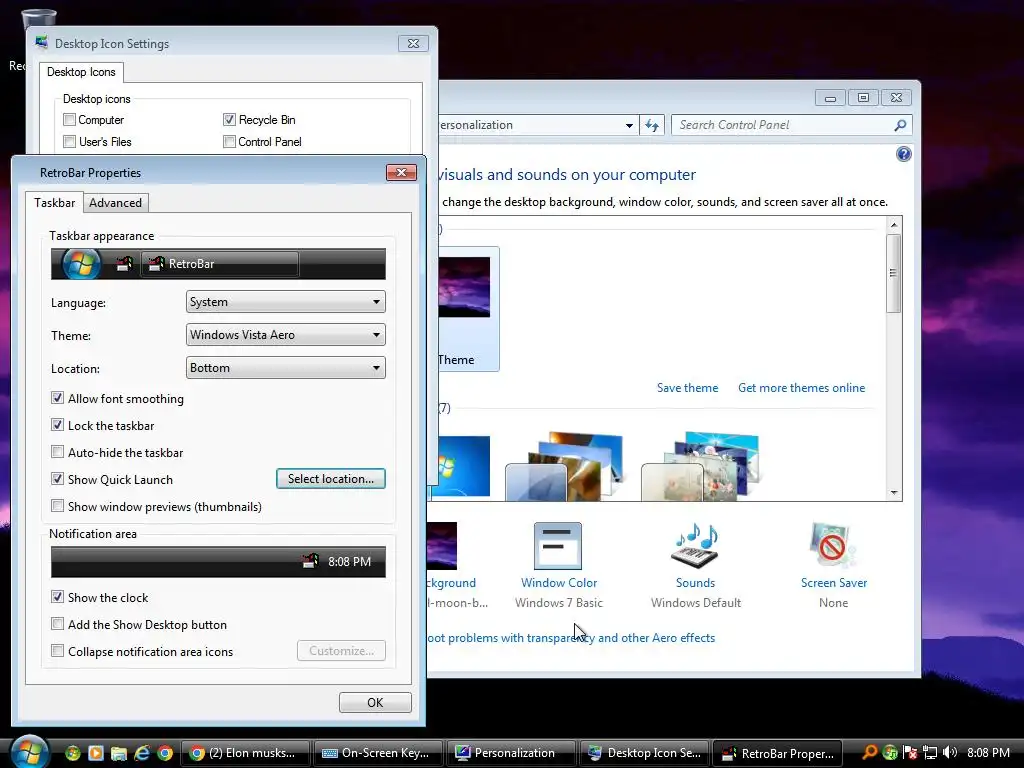
Task: Open the media player Quick Launch icon
Action: (x=95, y=753)
